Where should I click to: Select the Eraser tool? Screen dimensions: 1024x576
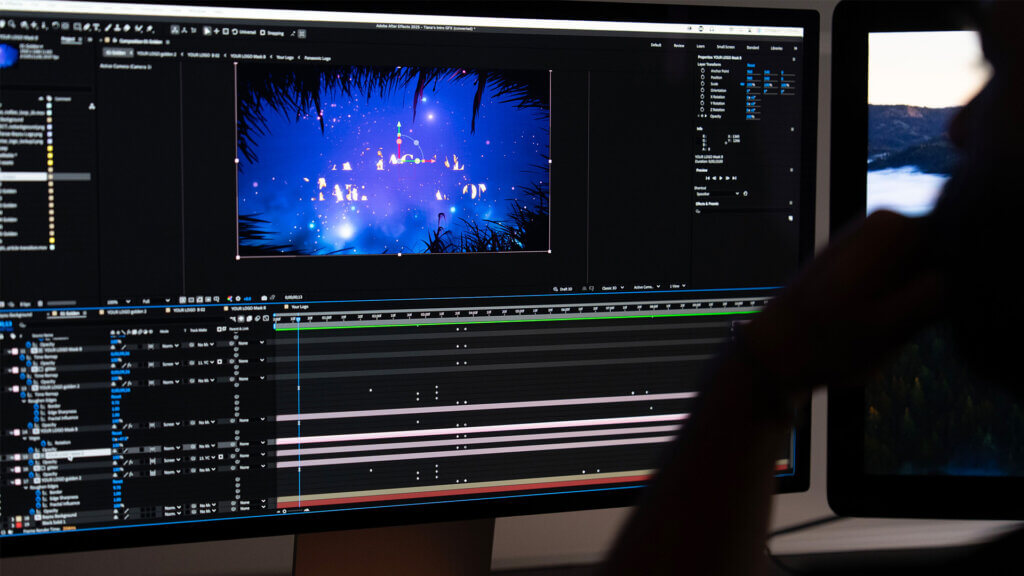(127, 27)
